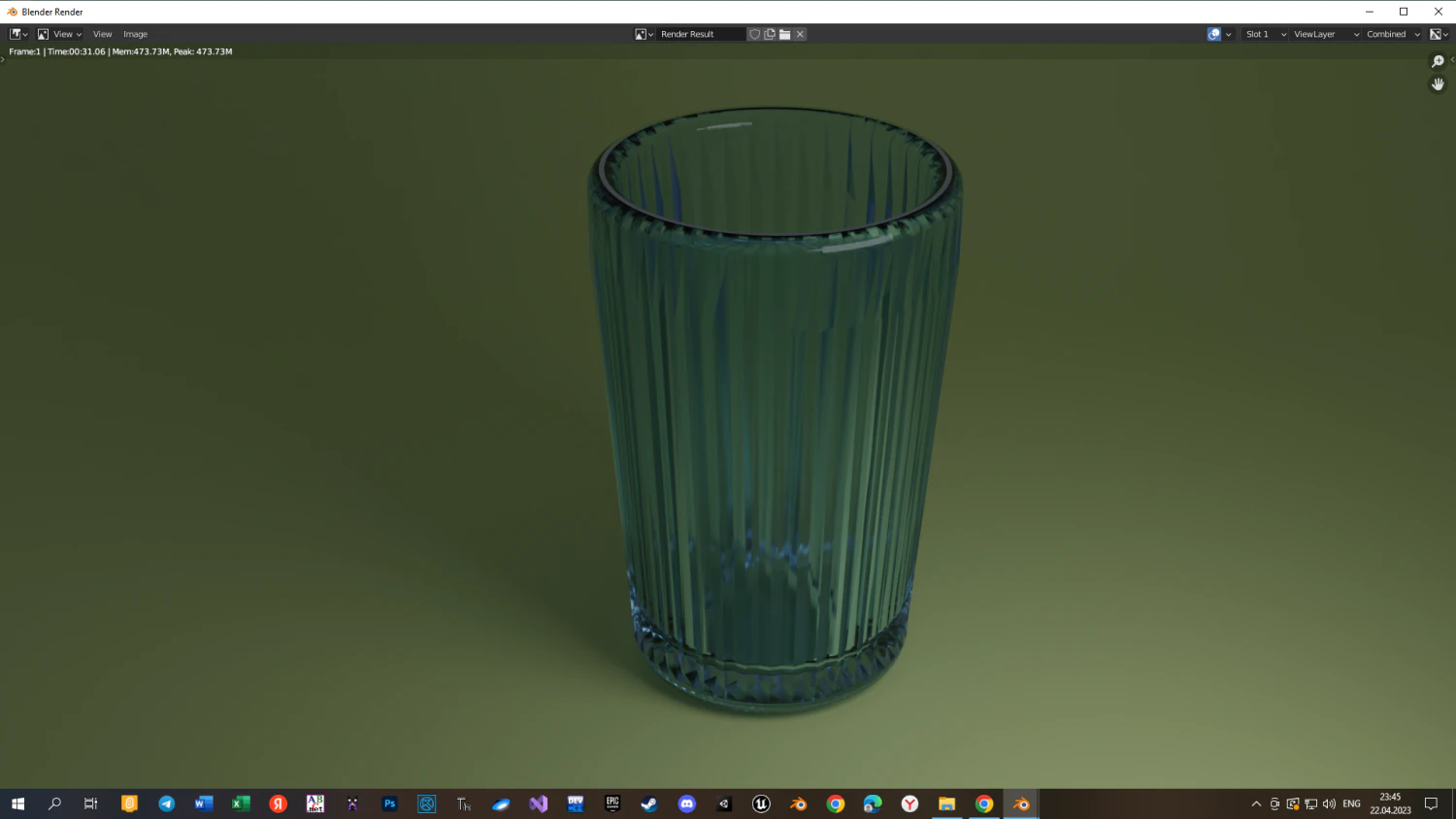Viewport: 1456px width, 819px height.
Task: Open Telegram from taskbar
Action: 166,803
